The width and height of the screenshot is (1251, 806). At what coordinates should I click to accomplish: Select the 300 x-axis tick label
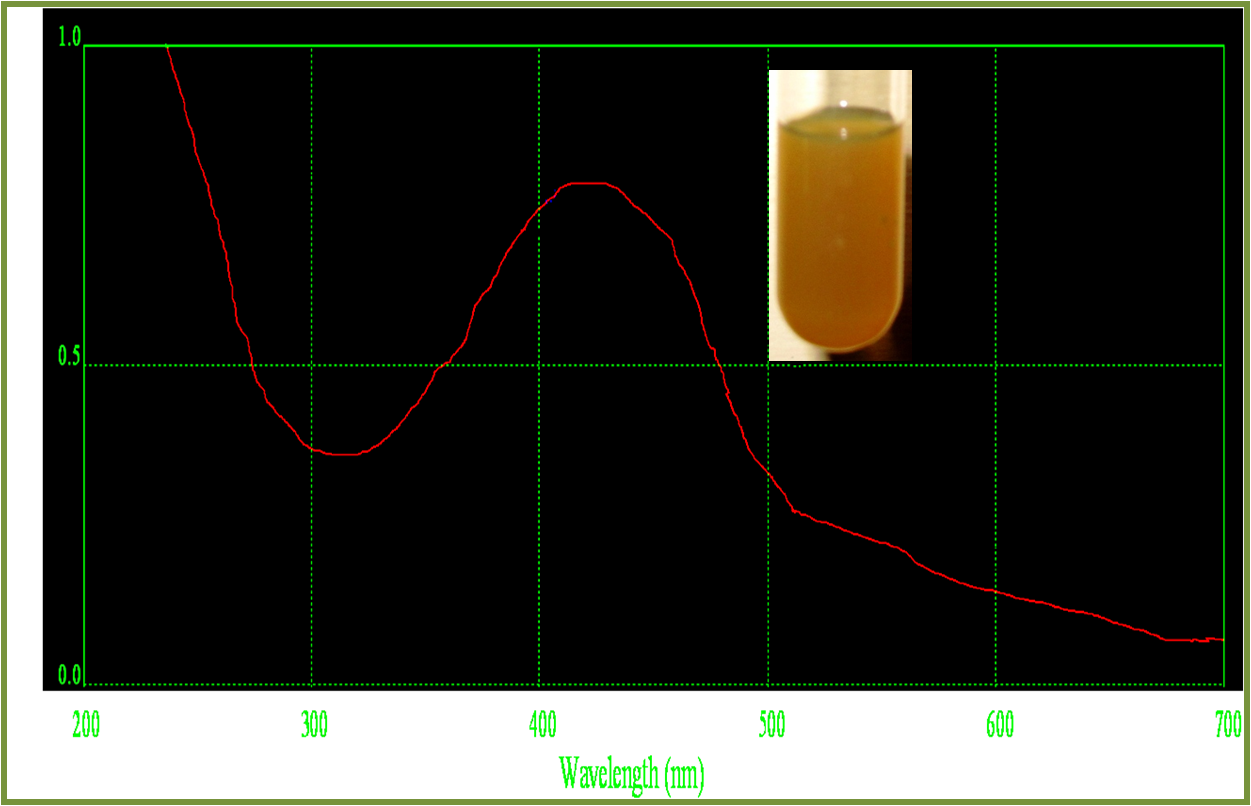[314, 725]
